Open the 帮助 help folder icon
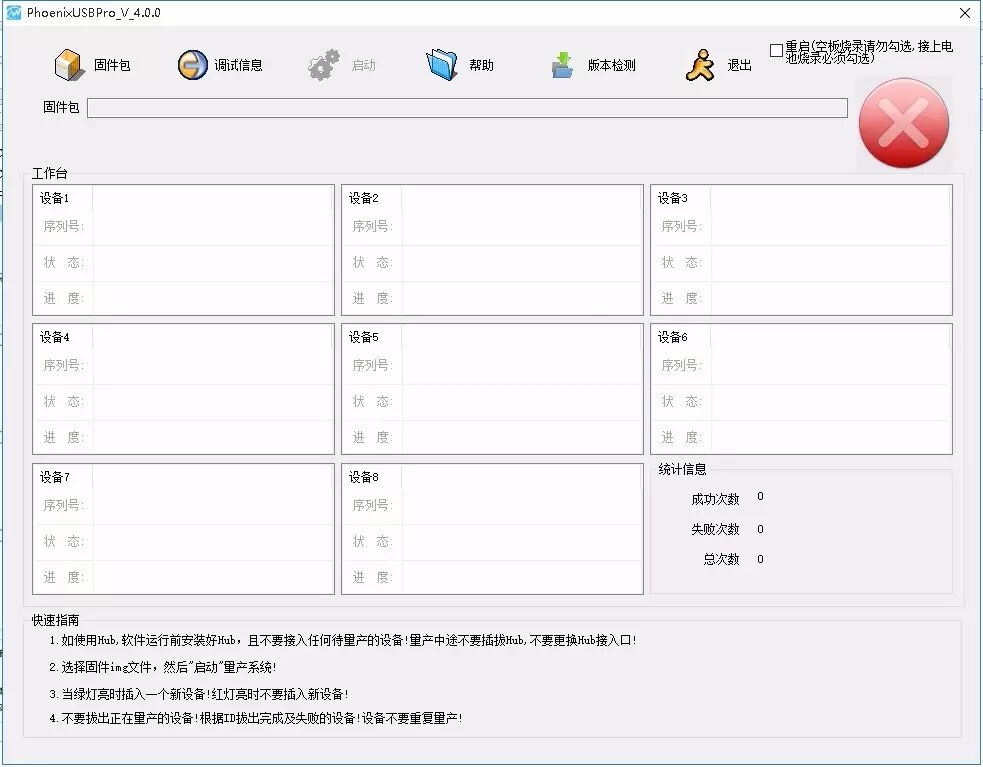Viewport: 983px width, 767px height. point(441,65)
